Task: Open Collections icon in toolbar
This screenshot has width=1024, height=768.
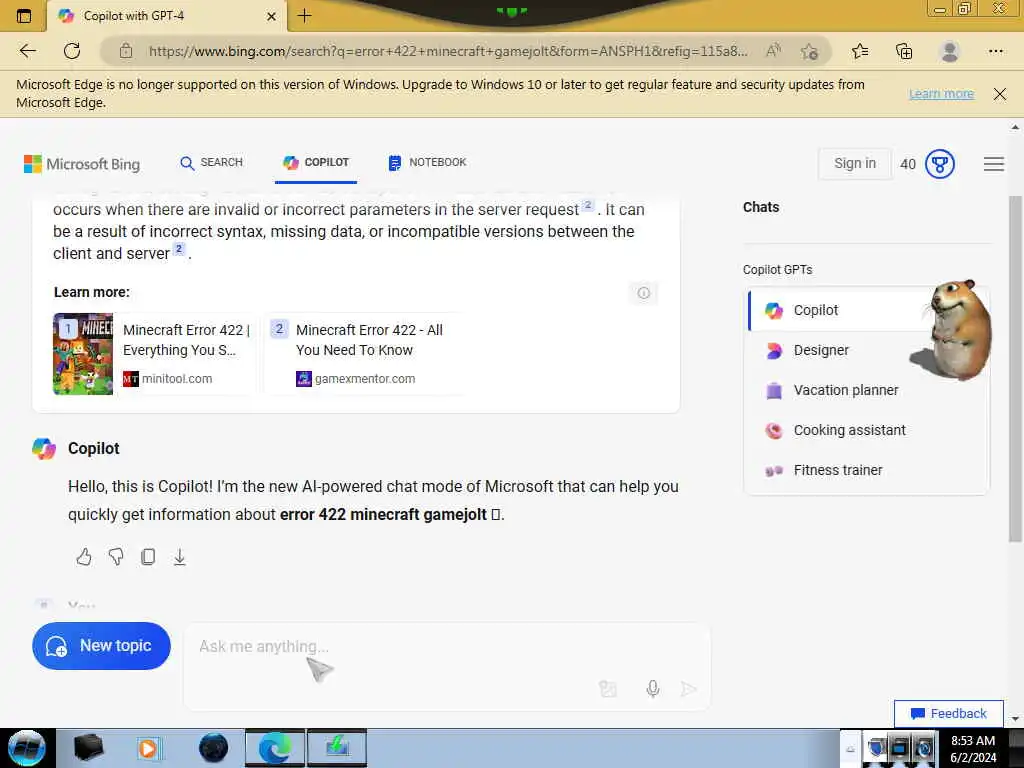Action: [x=904, y=51]
